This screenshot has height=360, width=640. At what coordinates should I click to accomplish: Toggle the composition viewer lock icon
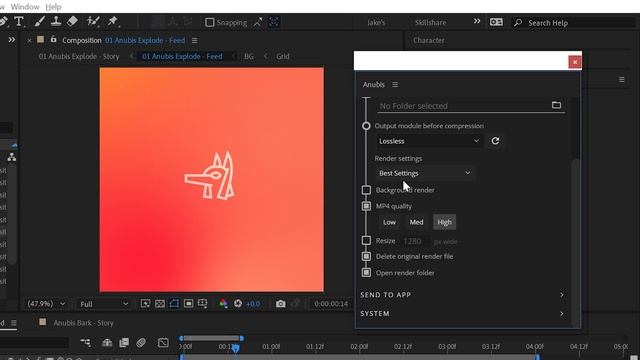53,40
